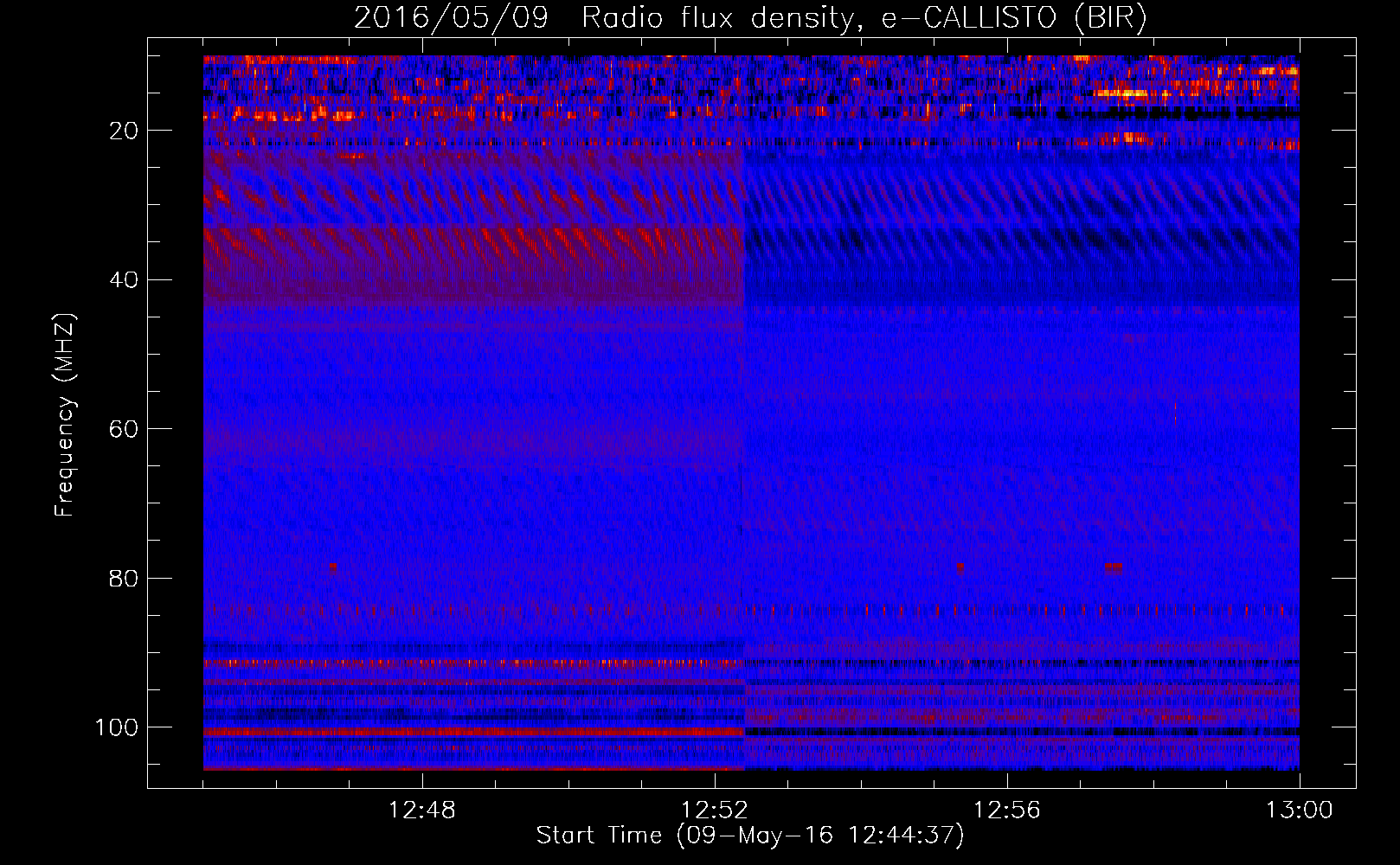Click the "Start Time (09-May-16 12:44:37)" axis label
This screenshot has width=1400, height=865.
point(750,836)
